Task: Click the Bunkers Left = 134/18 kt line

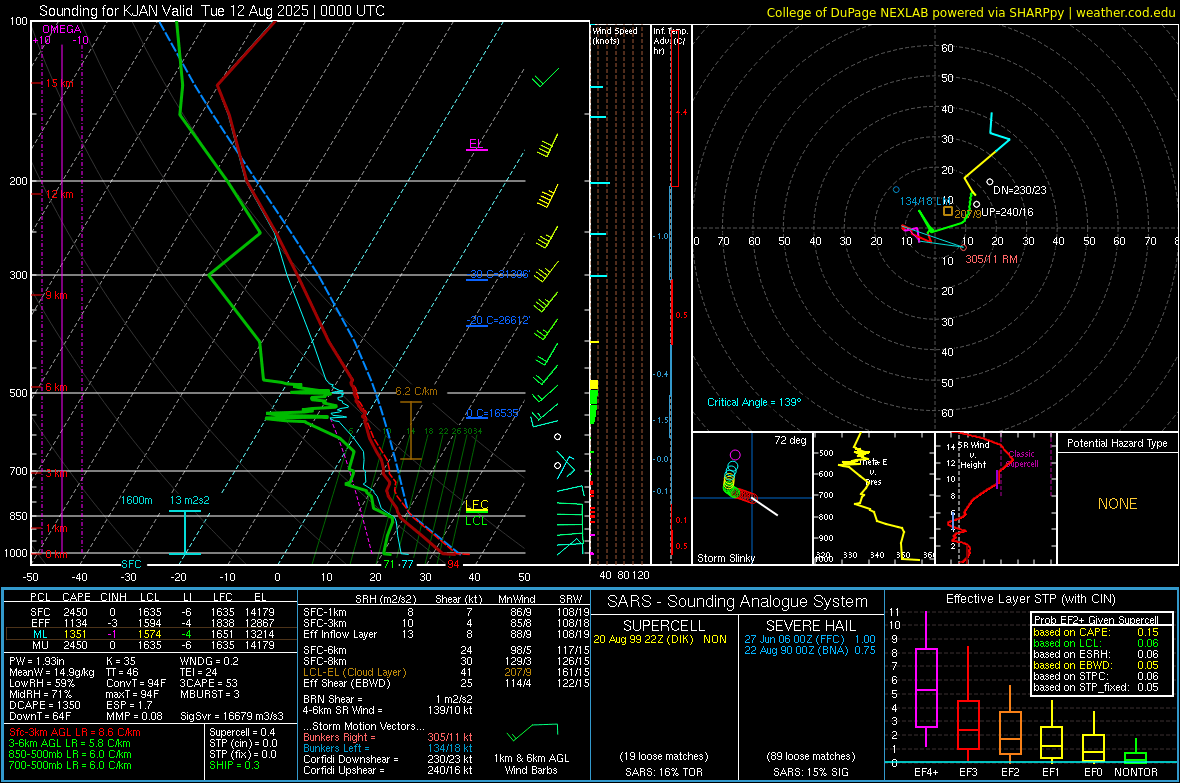Action: point(388,748)
